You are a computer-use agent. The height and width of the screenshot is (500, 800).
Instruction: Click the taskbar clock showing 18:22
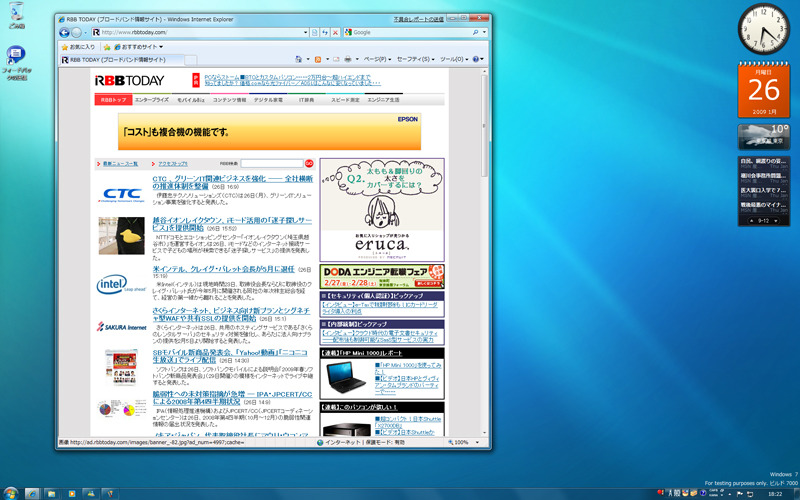tap(776, 494)
